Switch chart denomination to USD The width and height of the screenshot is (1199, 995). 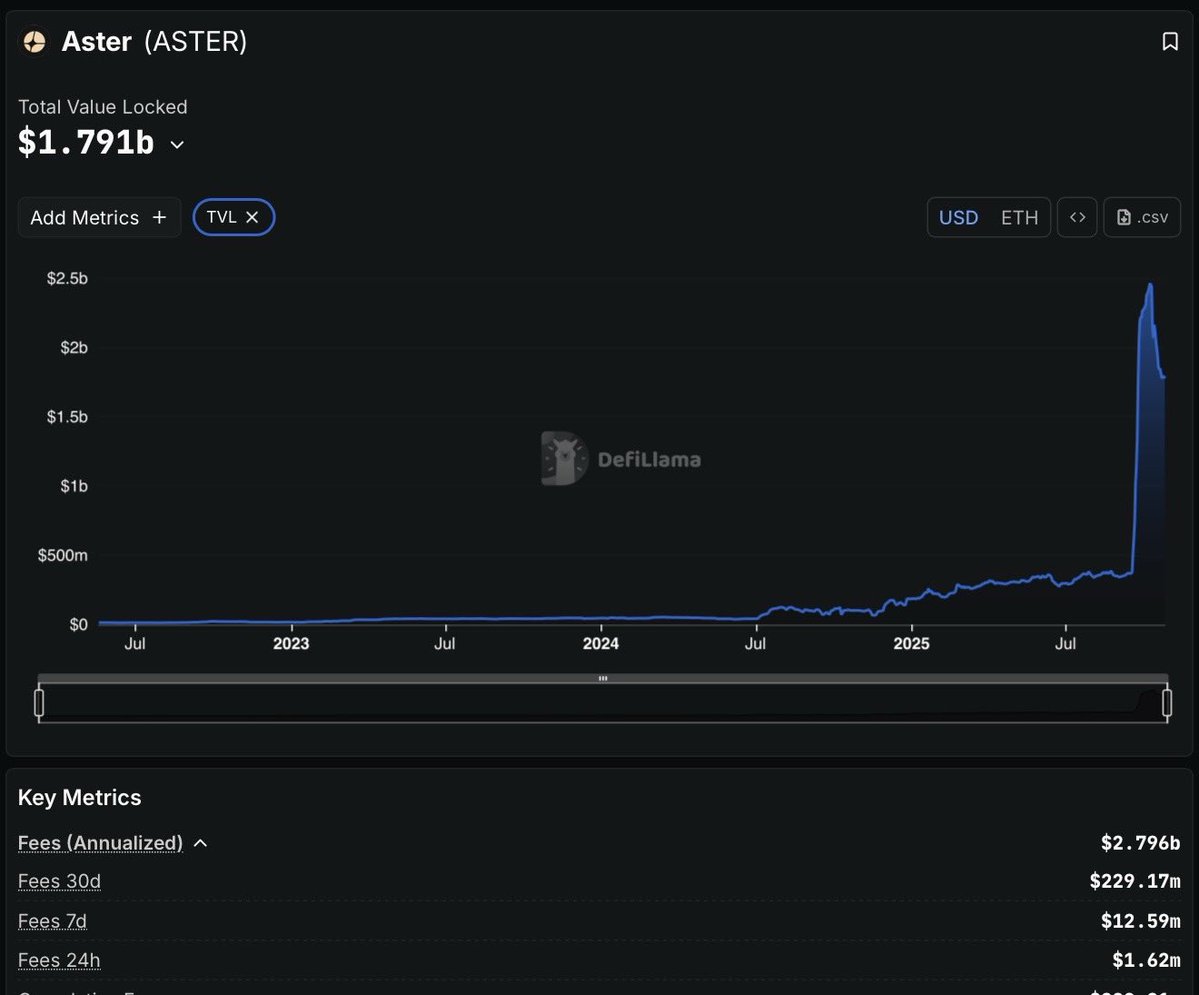(958, 217)
